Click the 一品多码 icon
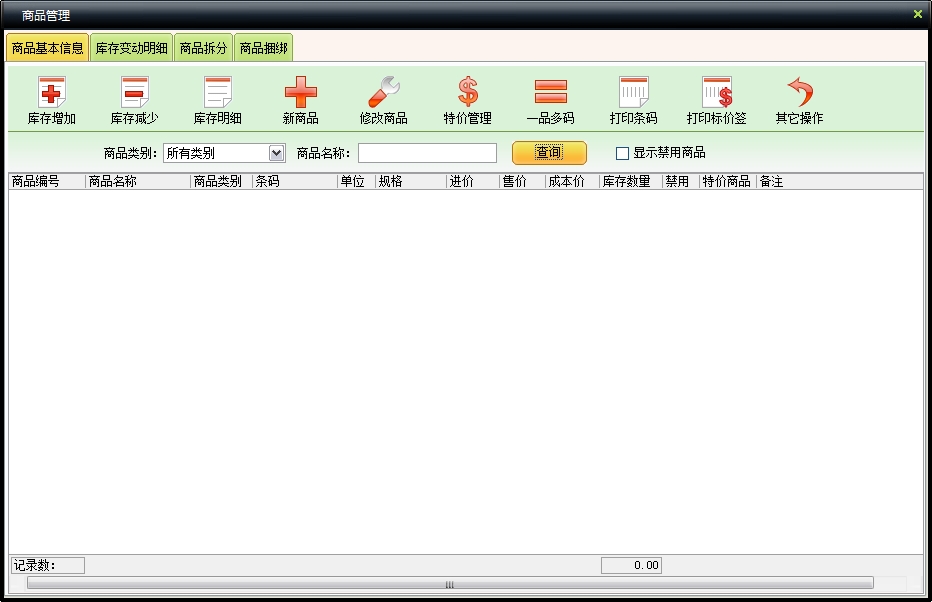 (x=550, y=93)
